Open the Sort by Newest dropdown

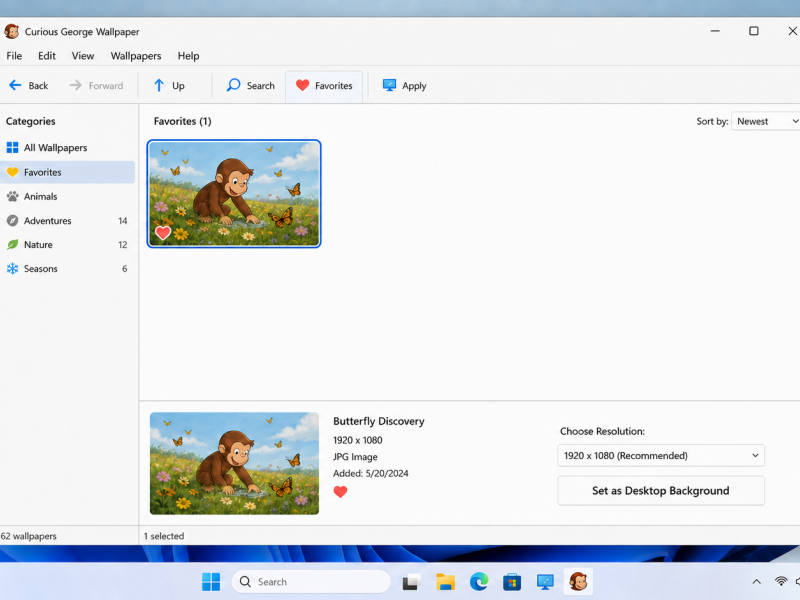point(766,121)
